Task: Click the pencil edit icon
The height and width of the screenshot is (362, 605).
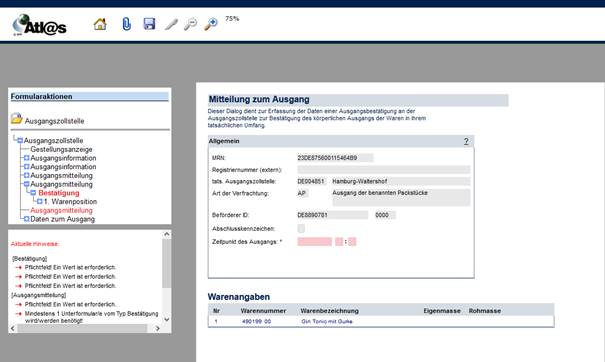Action: click(x=171, y=24)
